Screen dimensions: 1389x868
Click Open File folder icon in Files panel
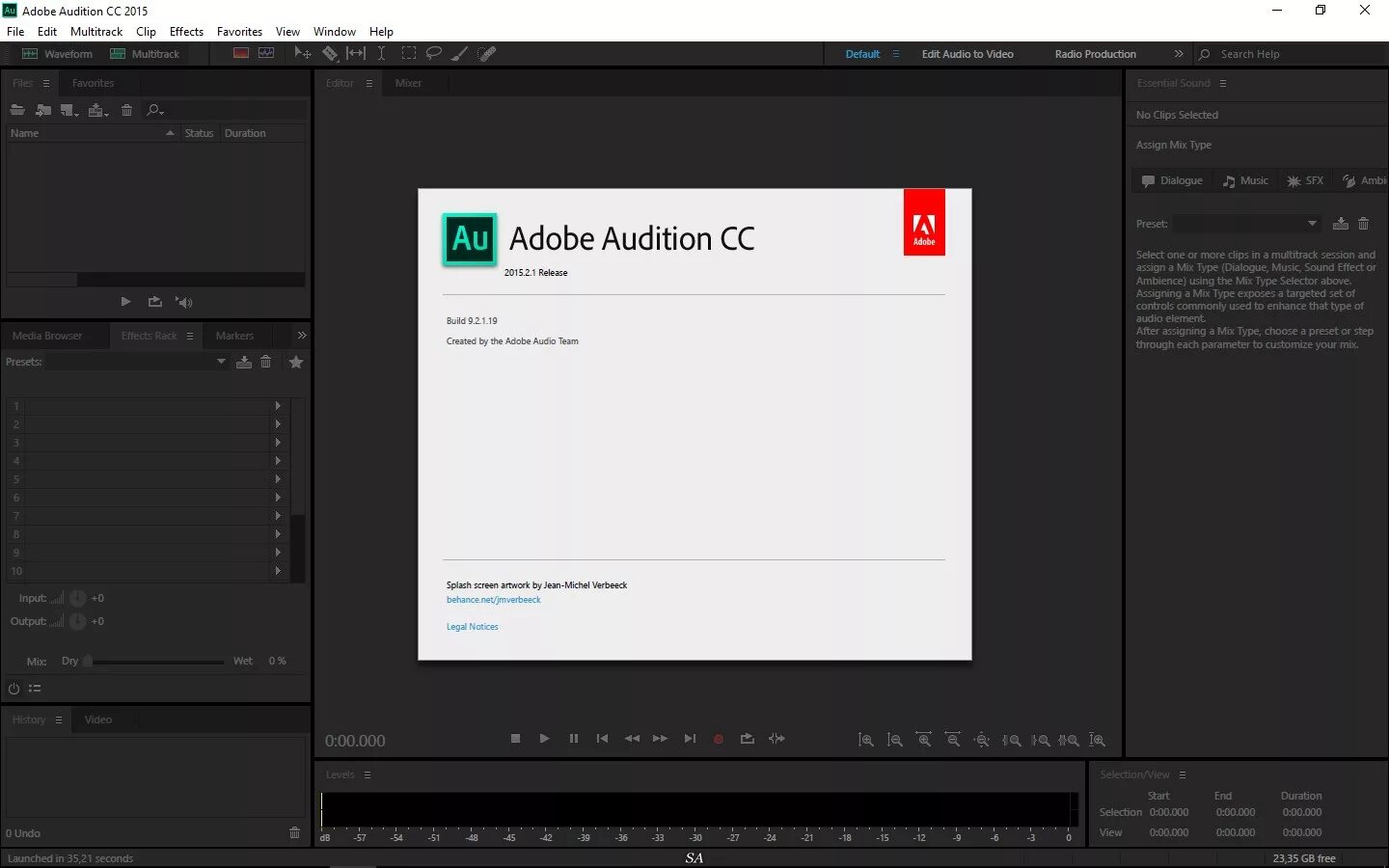point(17,110)
